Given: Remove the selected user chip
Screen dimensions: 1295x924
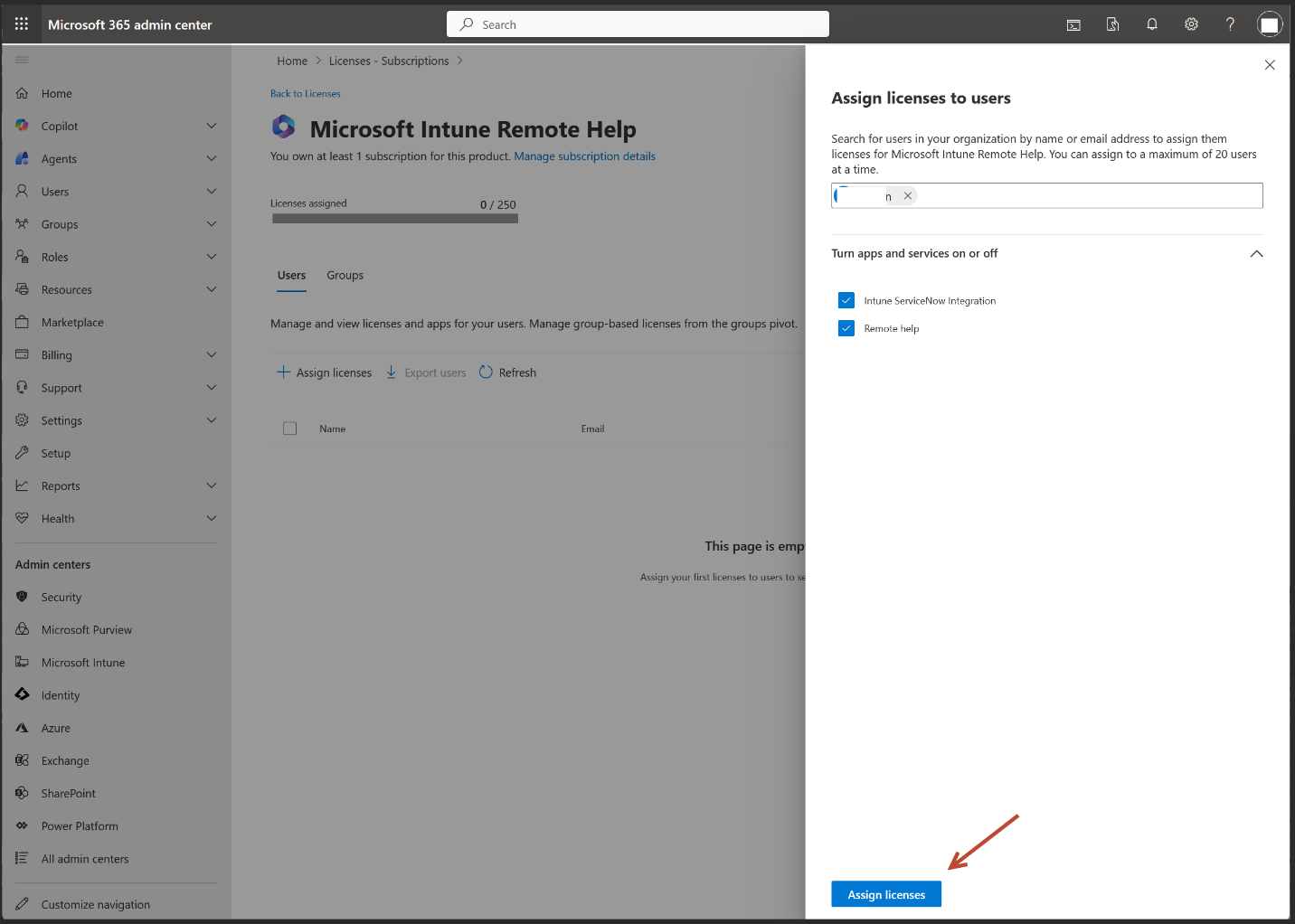Looking at the screenshot, I should point(908,196).
